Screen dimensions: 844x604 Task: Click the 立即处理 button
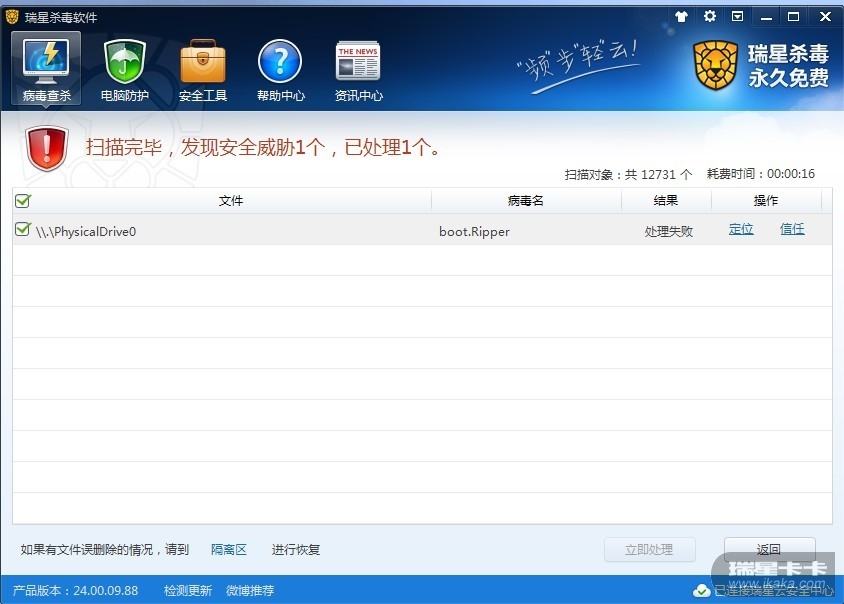coord(650,550)
